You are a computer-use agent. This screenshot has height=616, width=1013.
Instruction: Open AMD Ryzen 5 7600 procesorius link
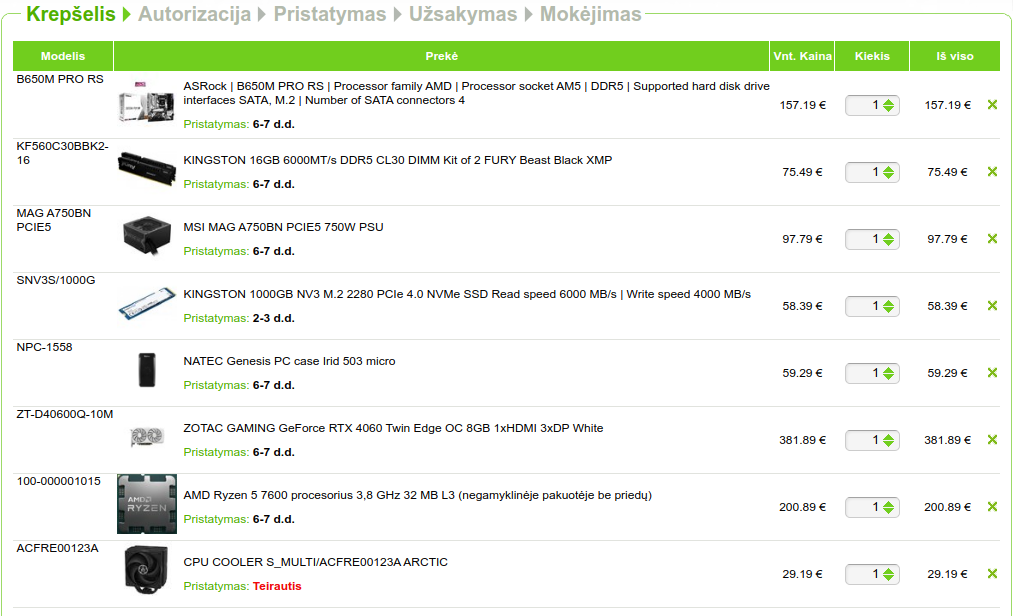click(417, 495)
